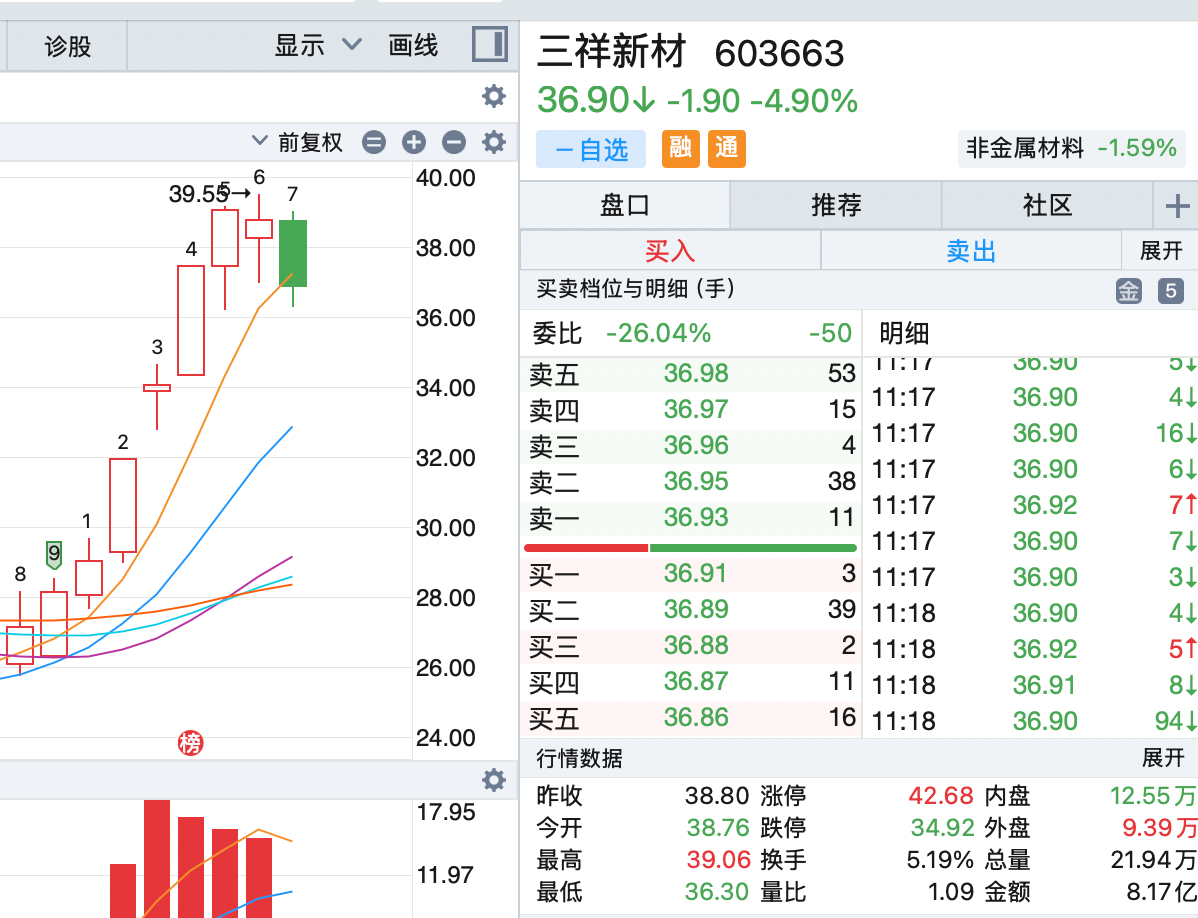Click the 委比 -26.04% value

(658, 333)
